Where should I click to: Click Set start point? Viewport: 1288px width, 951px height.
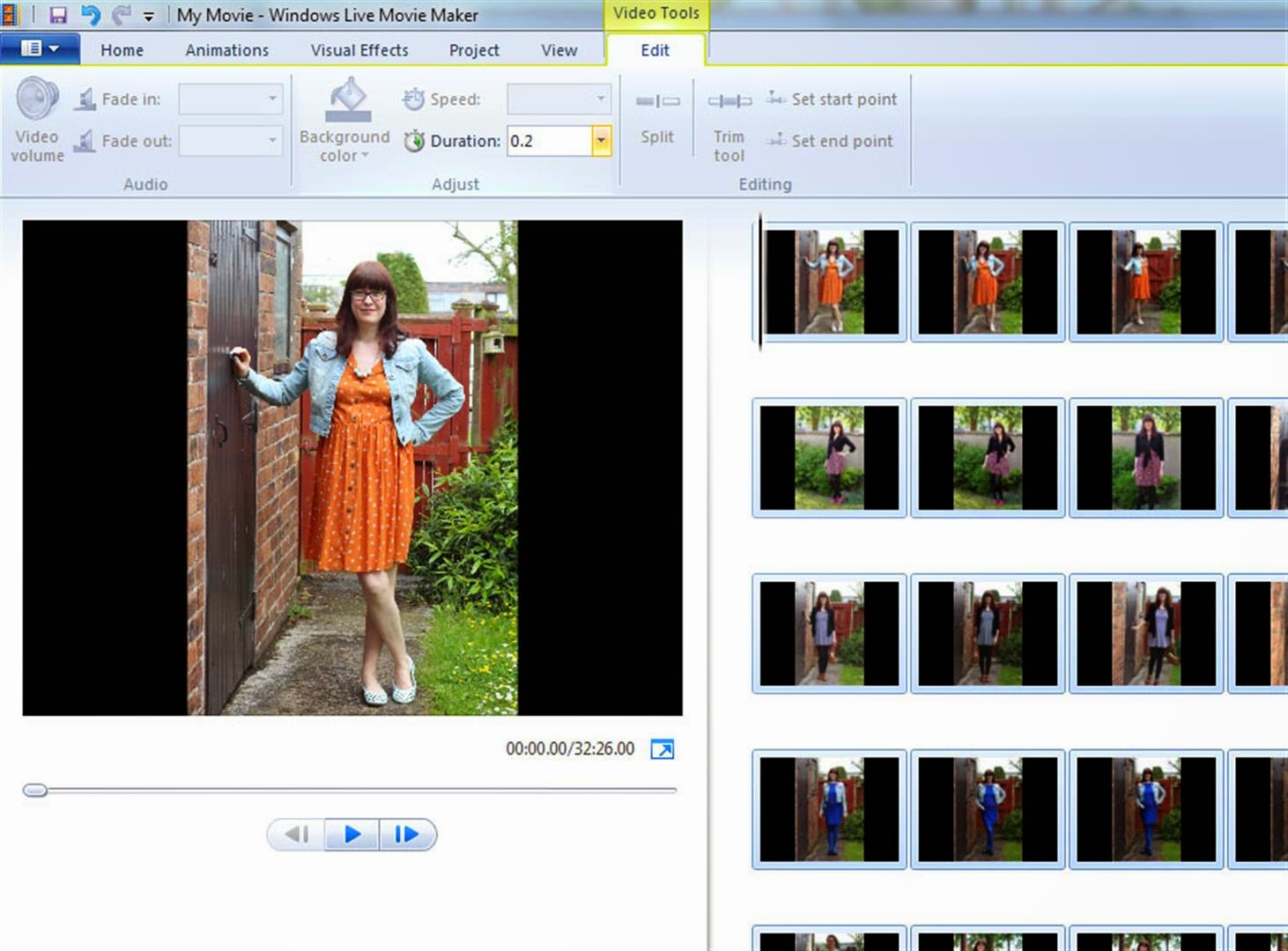coord(832,100)
